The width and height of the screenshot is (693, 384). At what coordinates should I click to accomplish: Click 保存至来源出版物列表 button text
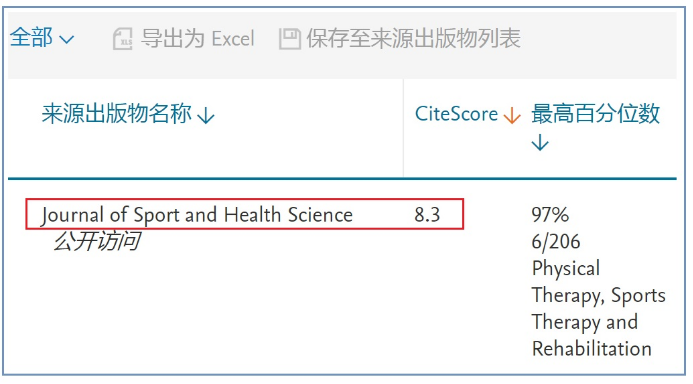414,38
